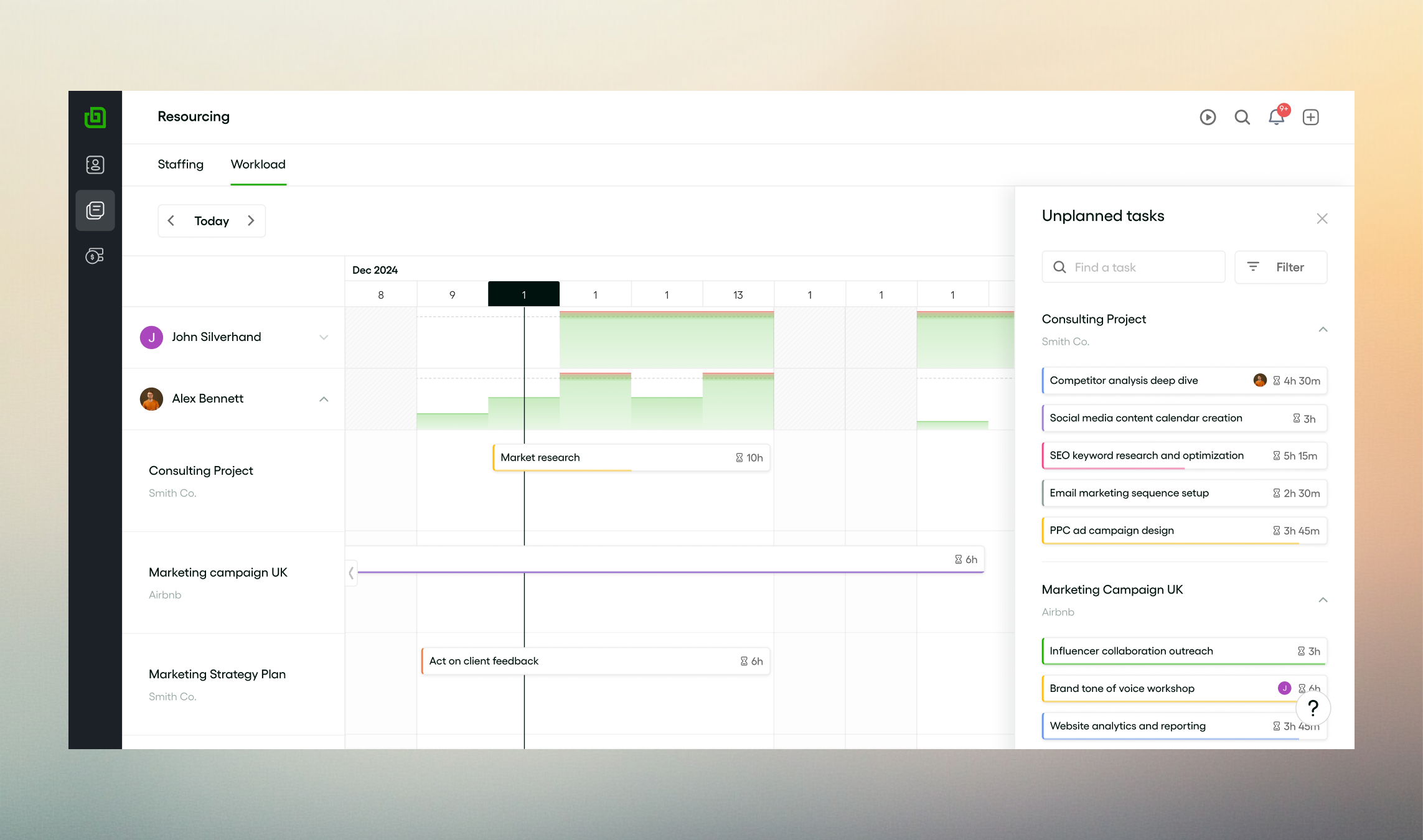Click the play timer icon
Image resolution: width=1423 pixels, height=840 pixels.
pyautogui.click(x=1208, y=117)
